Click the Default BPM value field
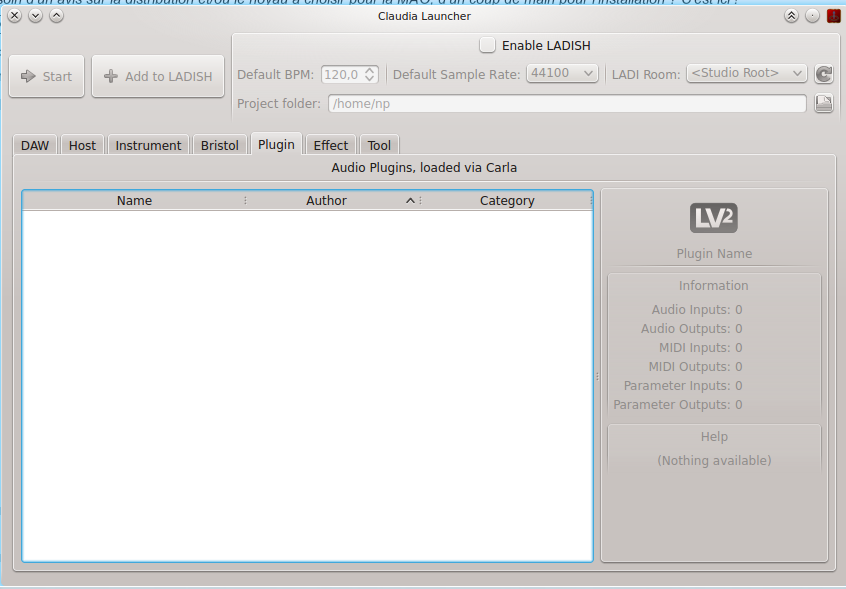 (x=343, y=74)
